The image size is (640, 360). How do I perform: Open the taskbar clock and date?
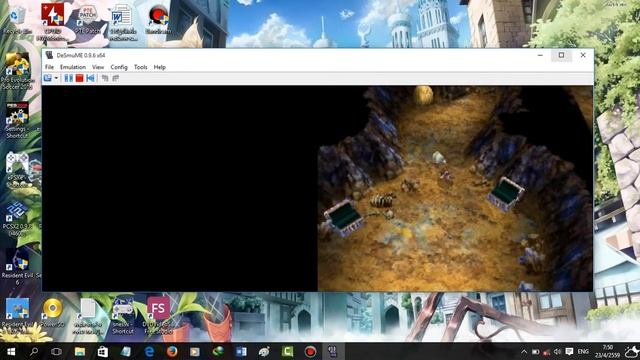tap(608, 351)
